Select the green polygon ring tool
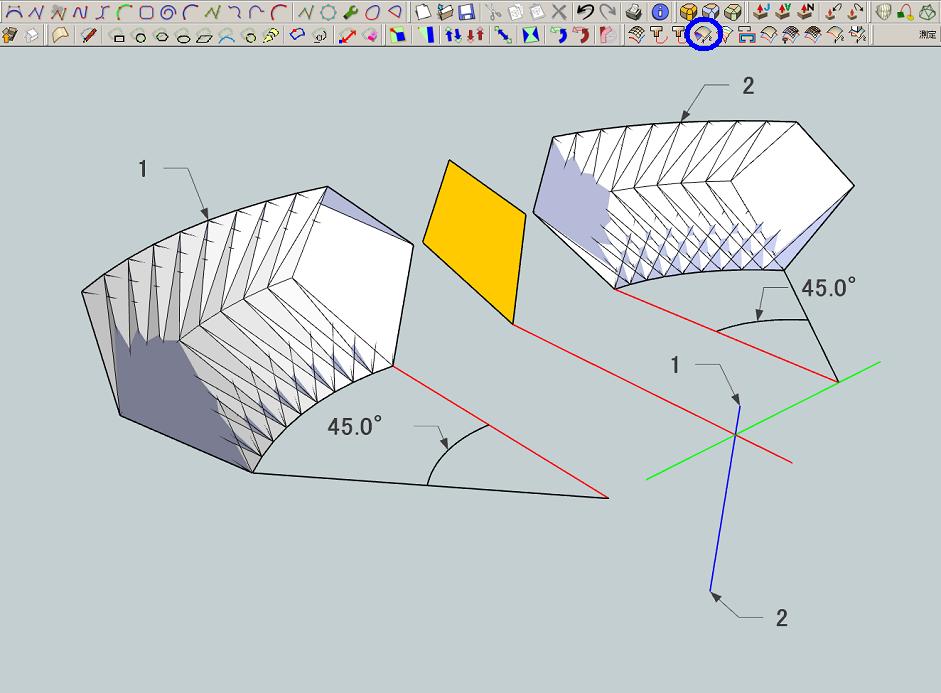The image size is (941, 693). (328, 11)
